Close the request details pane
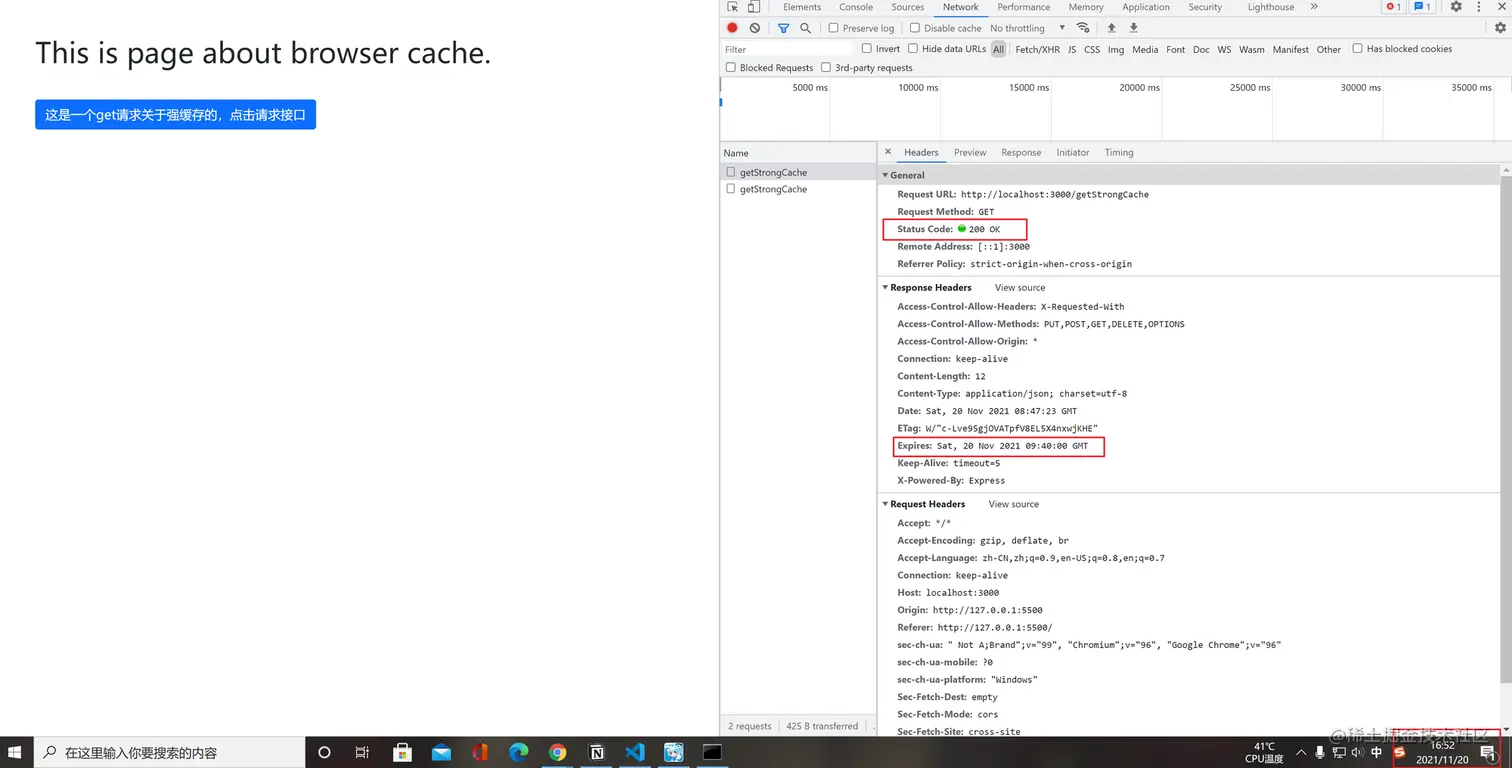 pos(888,152)
